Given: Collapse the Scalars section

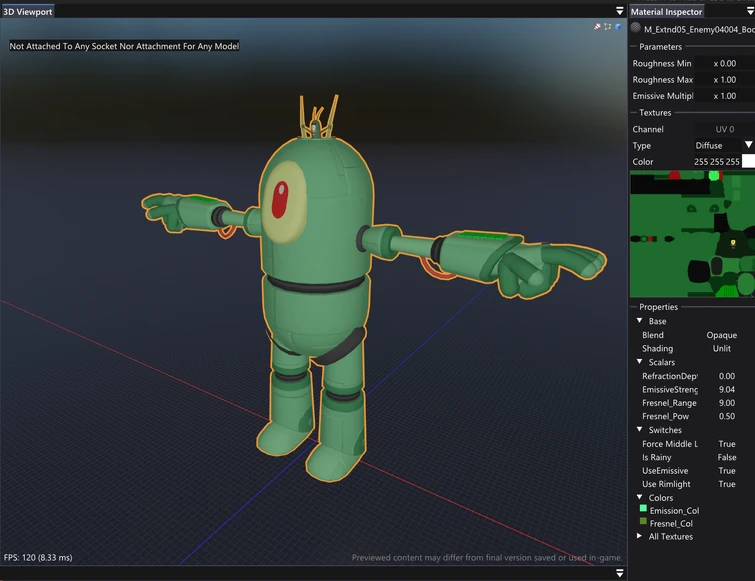Looking at the screenshot, I should 640,362.
